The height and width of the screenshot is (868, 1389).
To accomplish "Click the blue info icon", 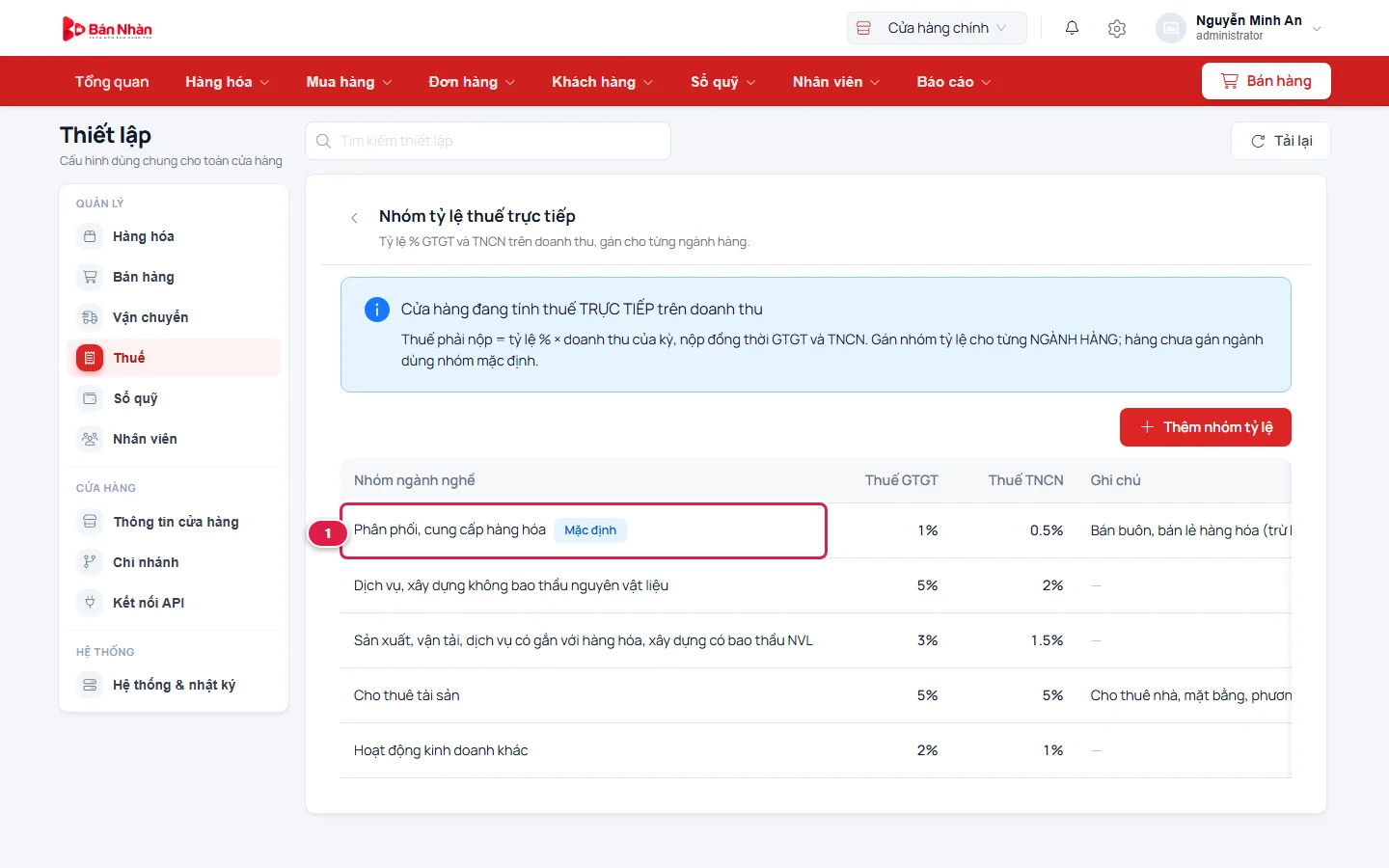I will (376, 310).
